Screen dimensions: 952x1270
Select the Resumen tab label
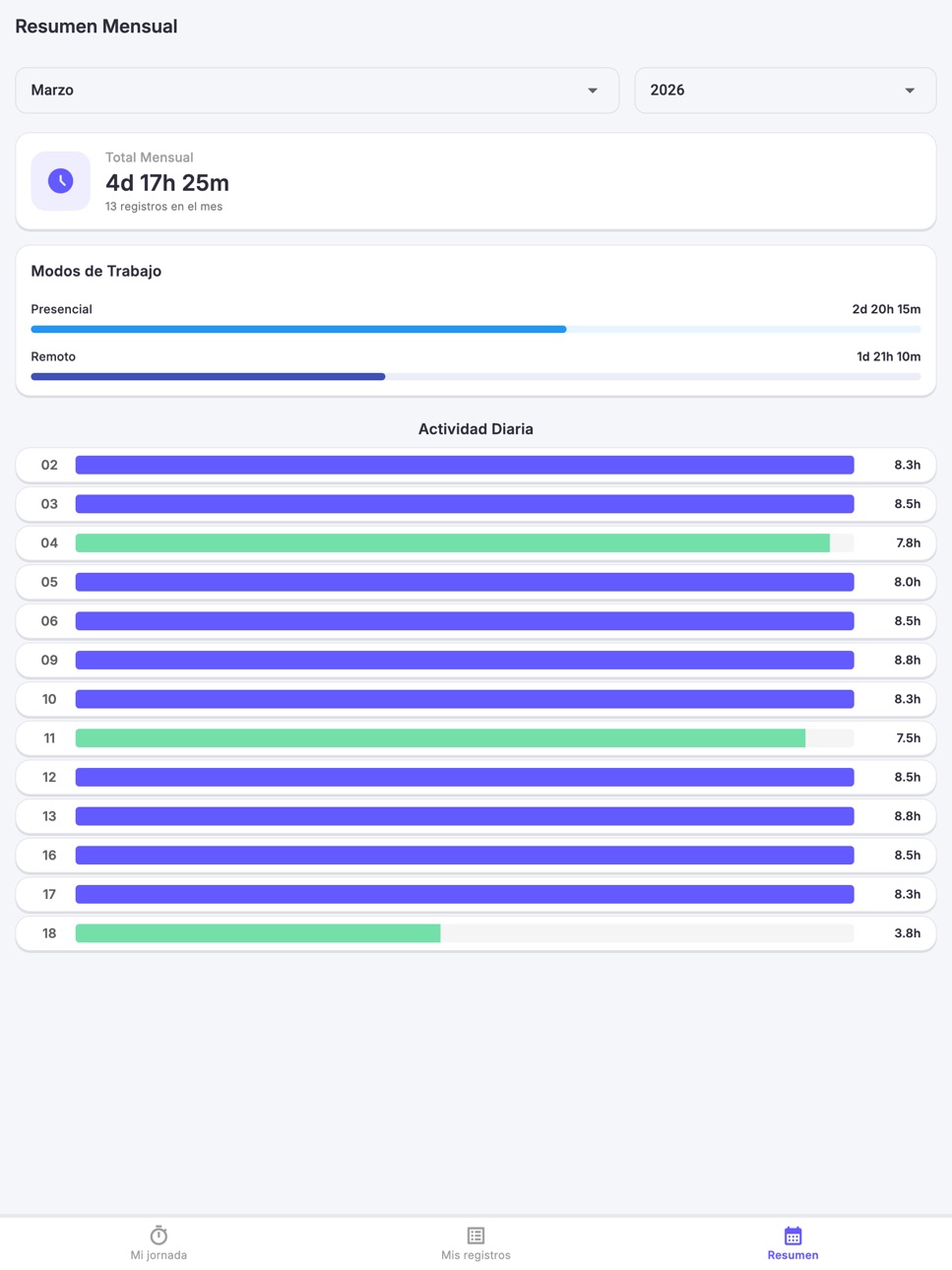(793, 1255)
